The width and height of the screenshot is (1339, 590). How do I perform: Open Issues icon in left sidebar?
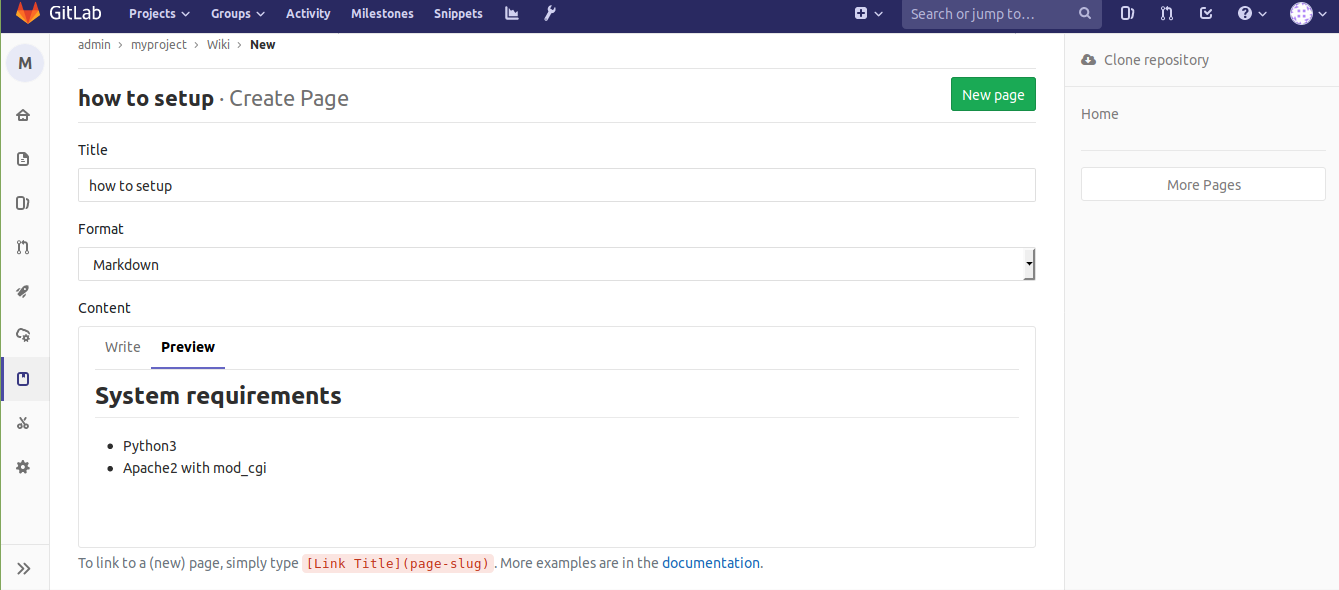pyautogui.click(x=24, y=203)
